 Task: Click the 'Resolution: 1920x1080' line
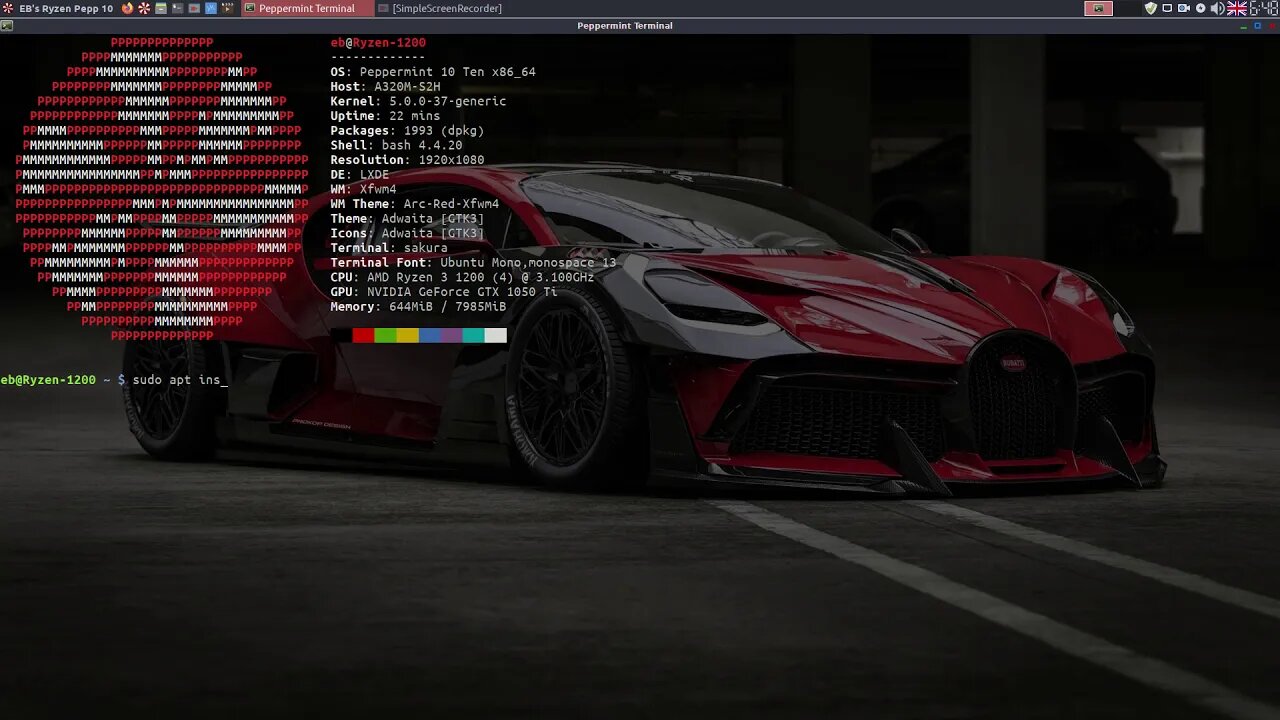click(x=407, y=160)
